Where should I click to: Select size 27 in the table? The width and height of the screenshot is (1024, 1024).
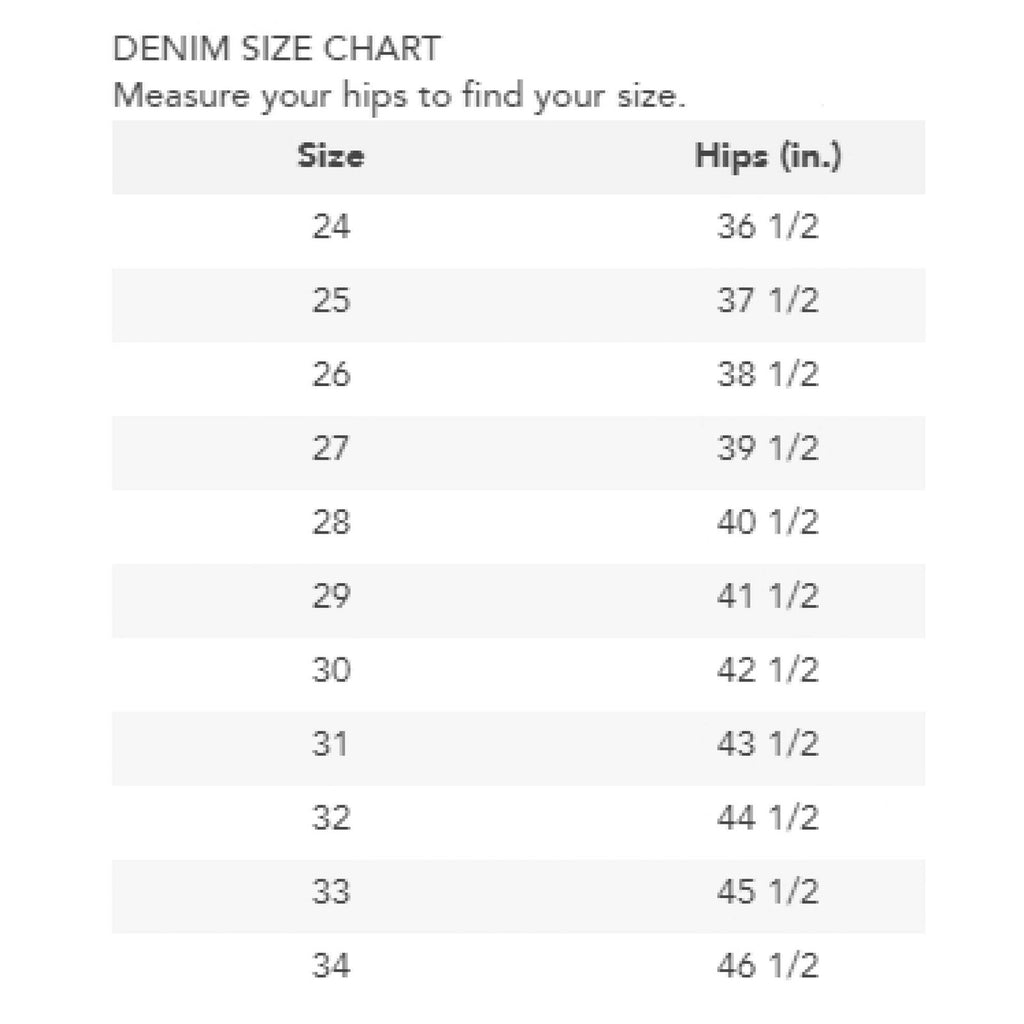coord(331,449)
